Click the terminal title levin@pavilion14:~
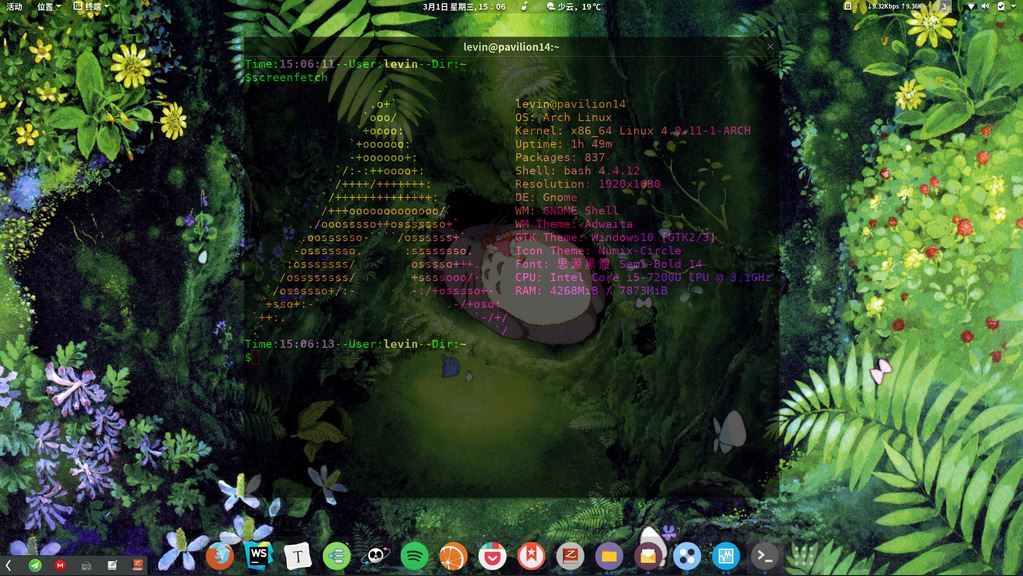Image resolution: width=1023 pixels, height=576 pixels. coord(511,47)
